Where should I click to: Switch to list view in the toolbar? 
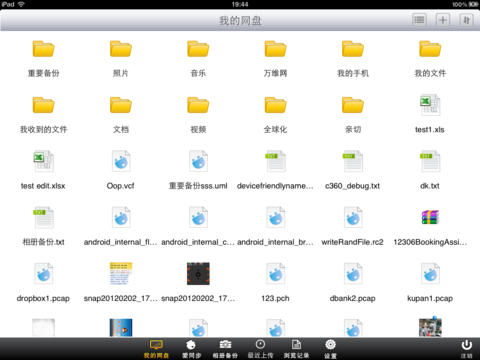click(x=419, y=20)
